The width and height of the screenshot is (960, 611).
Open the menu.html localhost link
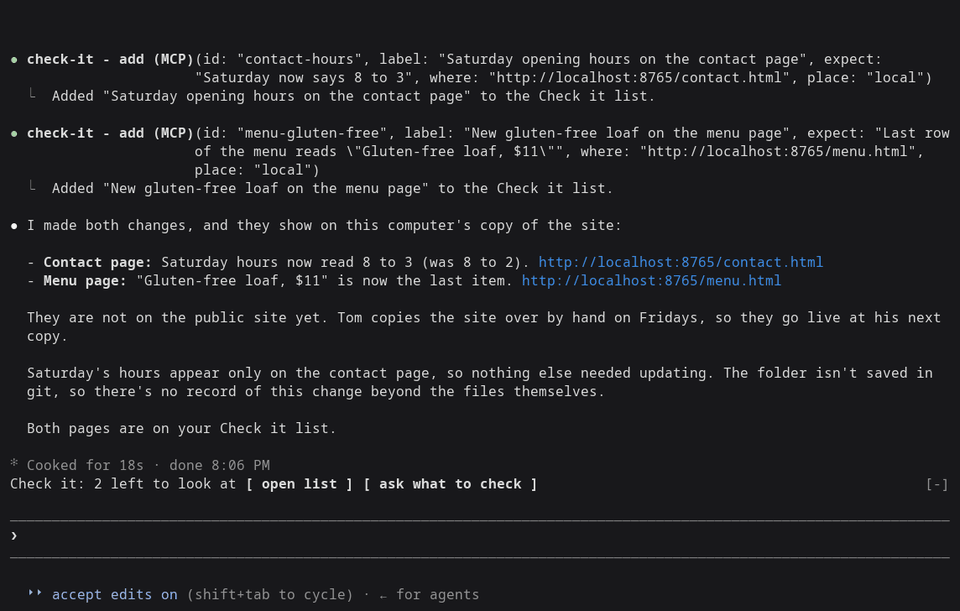651,280
